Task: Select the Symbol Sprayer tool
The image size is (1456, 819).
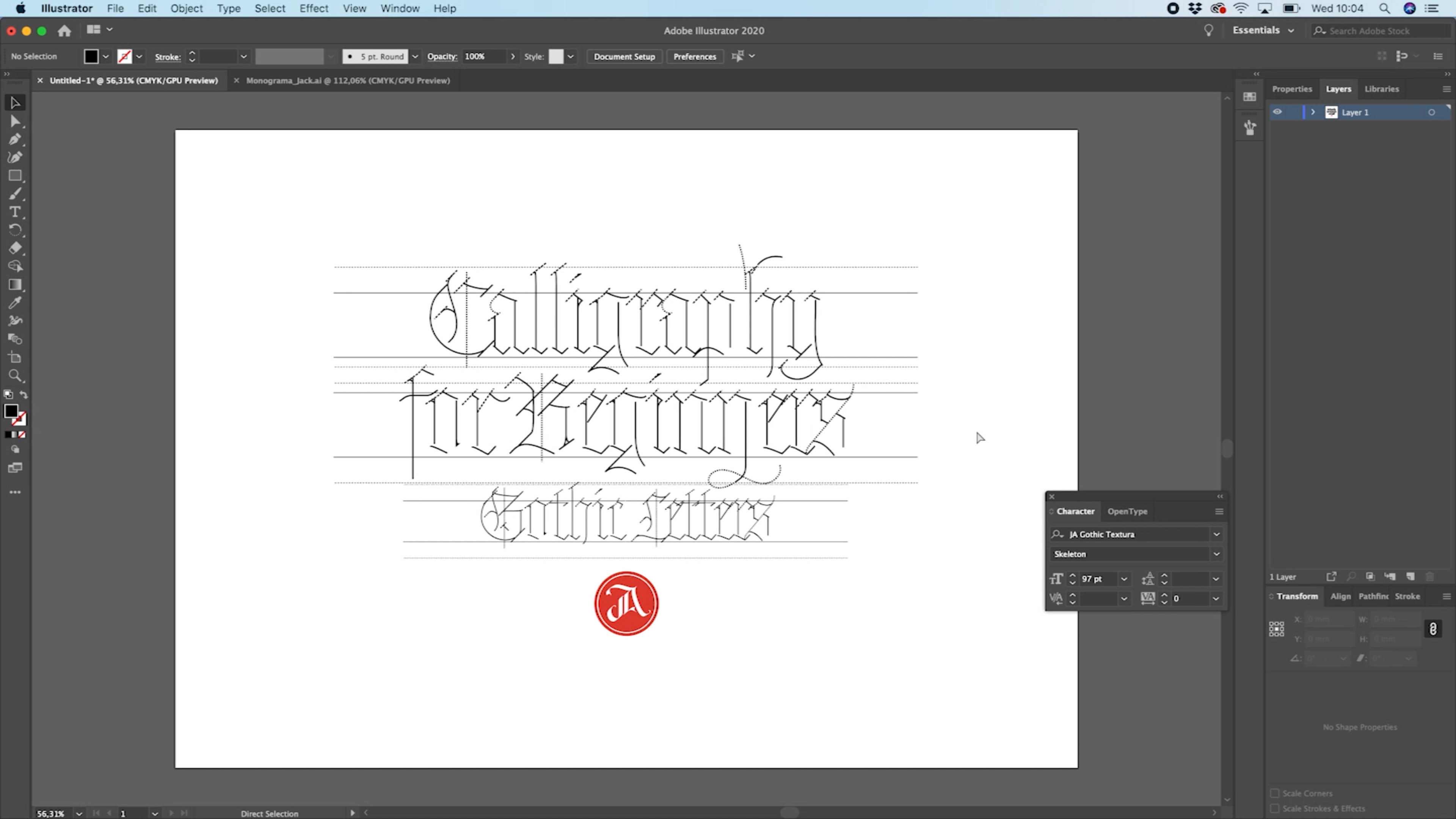Action: tap(15, 320)
